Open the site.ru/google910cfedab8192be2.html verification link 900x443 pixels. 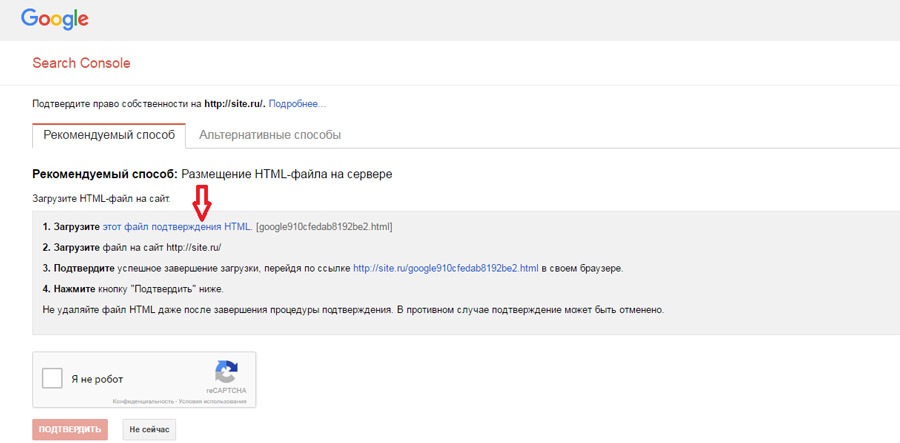[x=446, y=268]
